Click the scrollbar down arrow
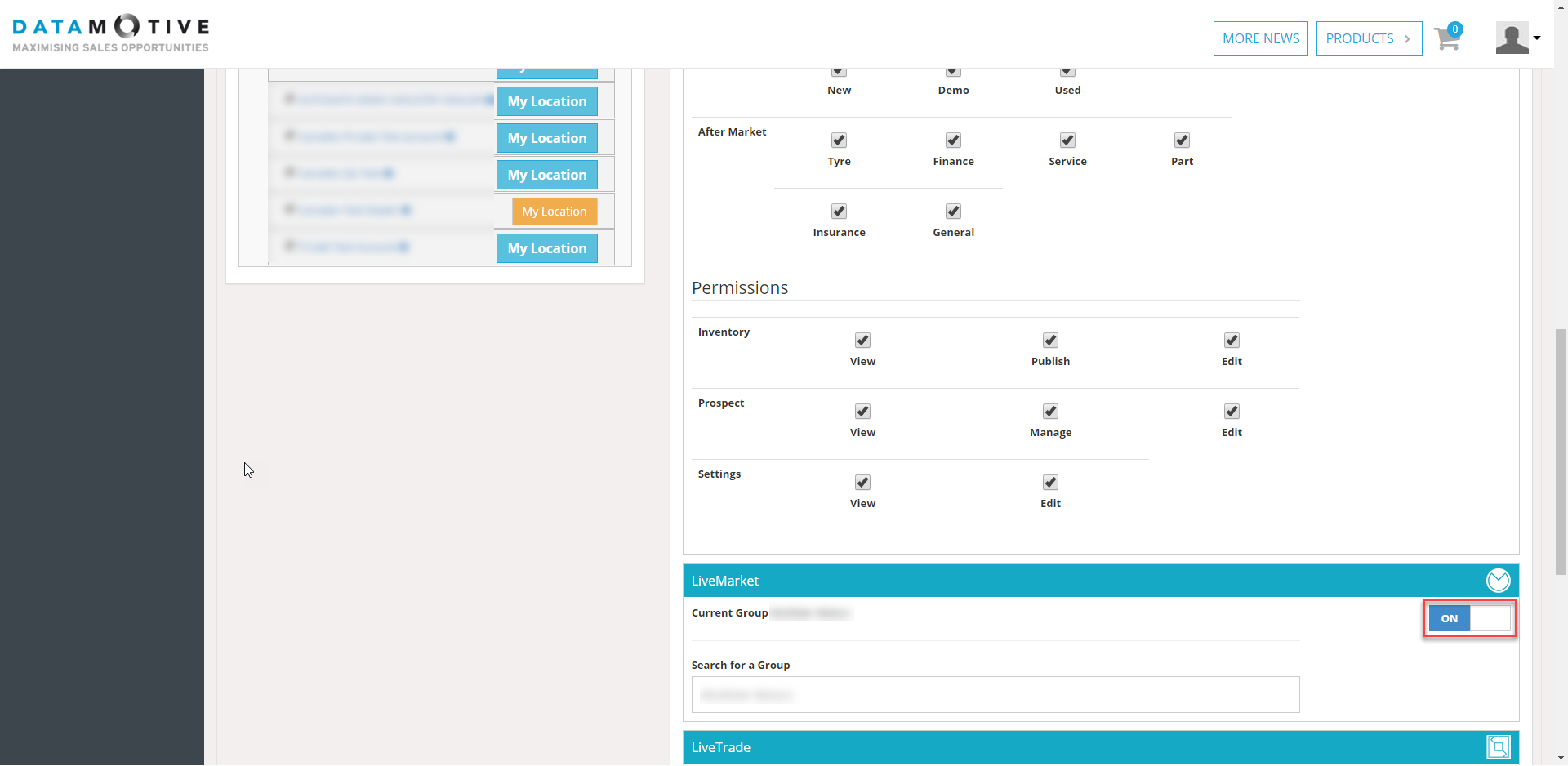This screenshot has width=1568, height=766. click(1561, 758)
